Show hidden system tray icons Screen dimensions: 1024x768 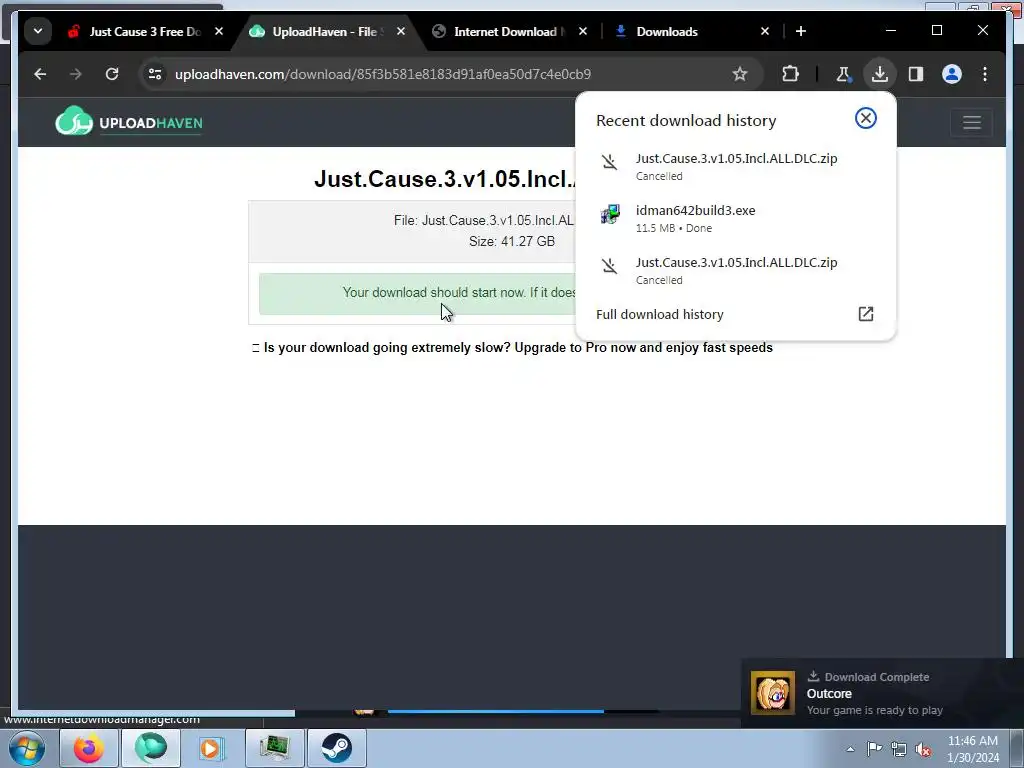[x=850, y=749]
